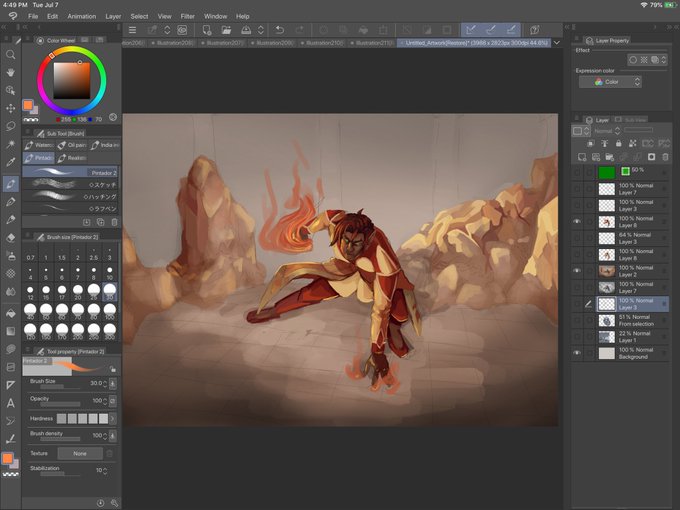The width and height of the screenshot is (680, 510).
Task: Select the Oil paint sub tool group
Action: 72,145
